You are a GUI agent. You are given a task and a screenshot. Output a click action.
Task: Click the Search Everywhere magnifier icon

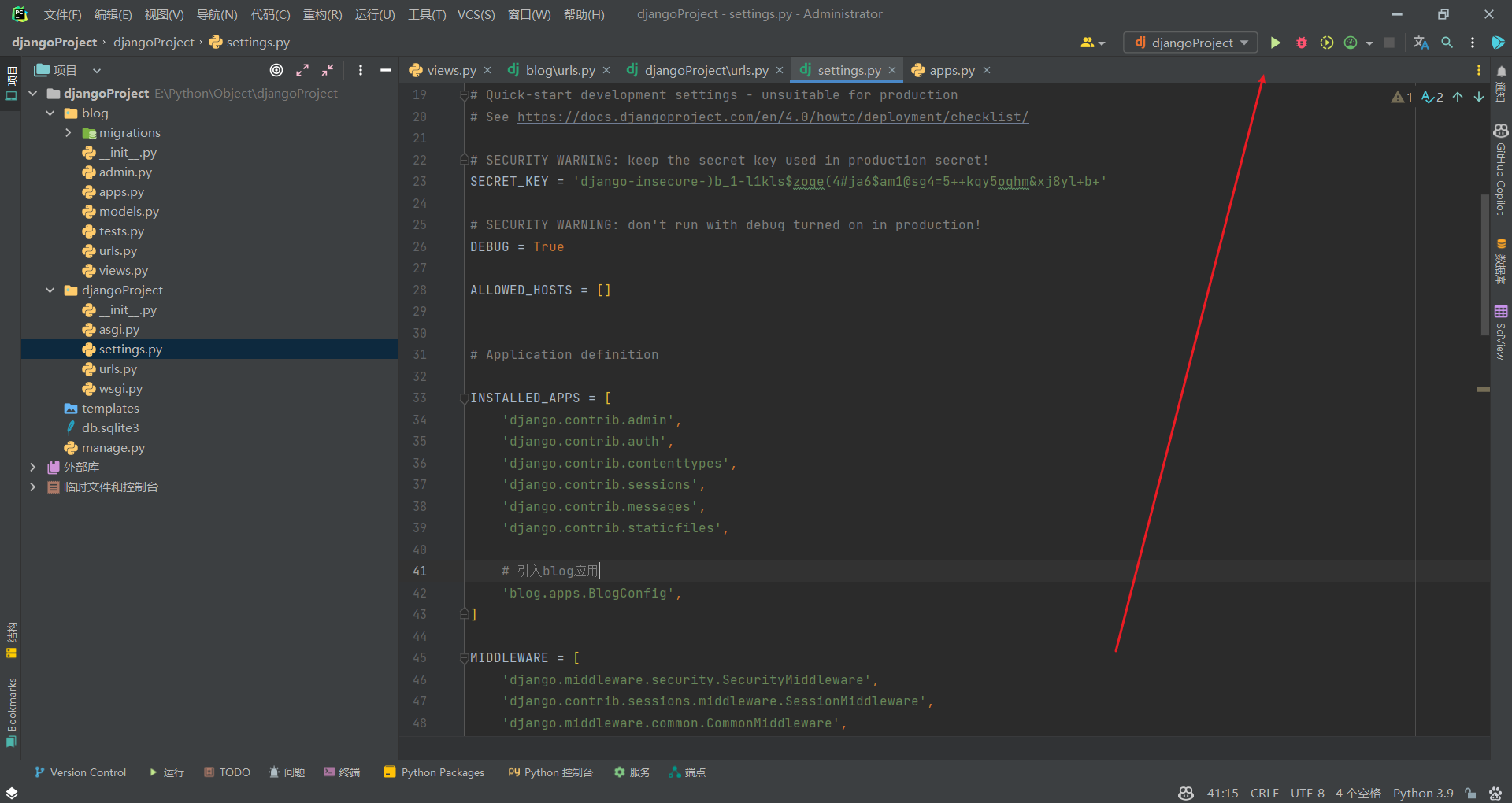[x=1447, y=43]
